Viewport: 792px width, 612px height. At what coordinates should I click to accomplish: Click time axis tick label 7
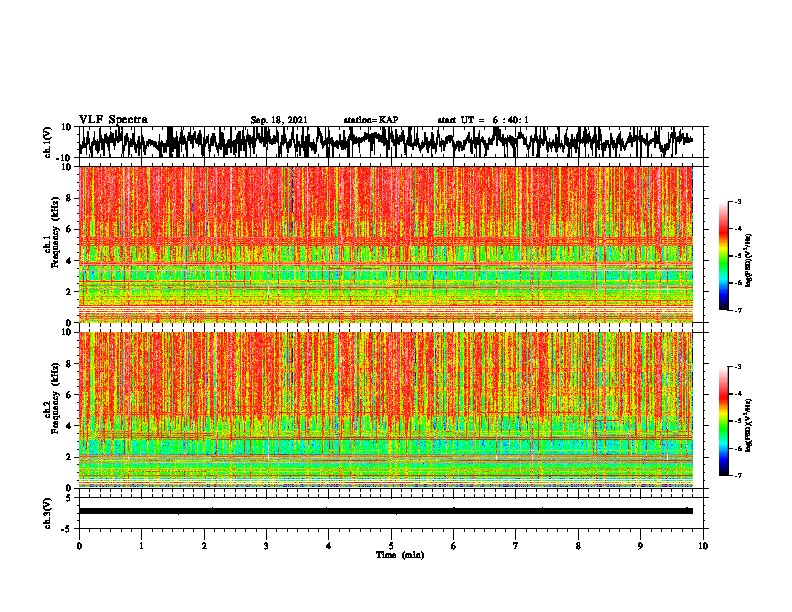click(516, 546)
